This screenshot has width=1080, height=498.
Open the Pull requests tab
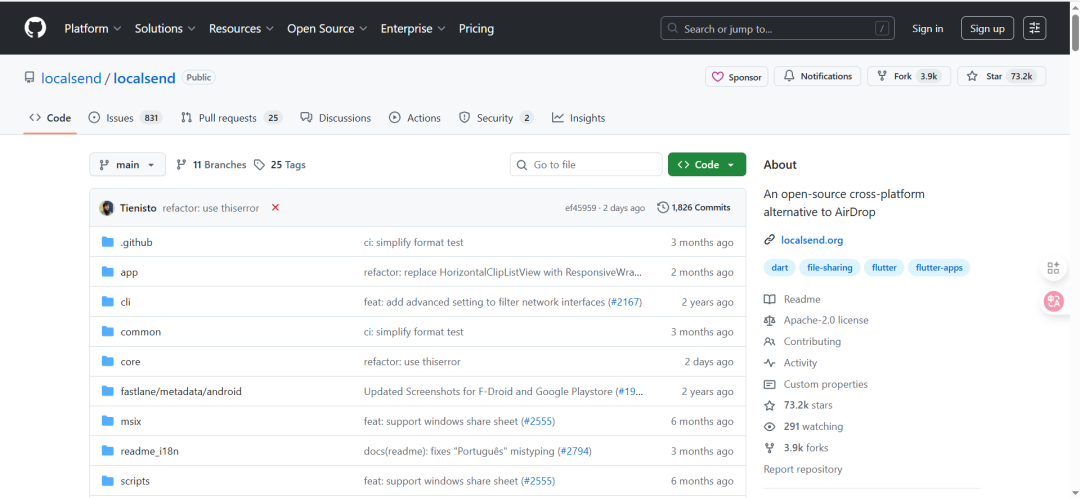[x=230, y=118]
